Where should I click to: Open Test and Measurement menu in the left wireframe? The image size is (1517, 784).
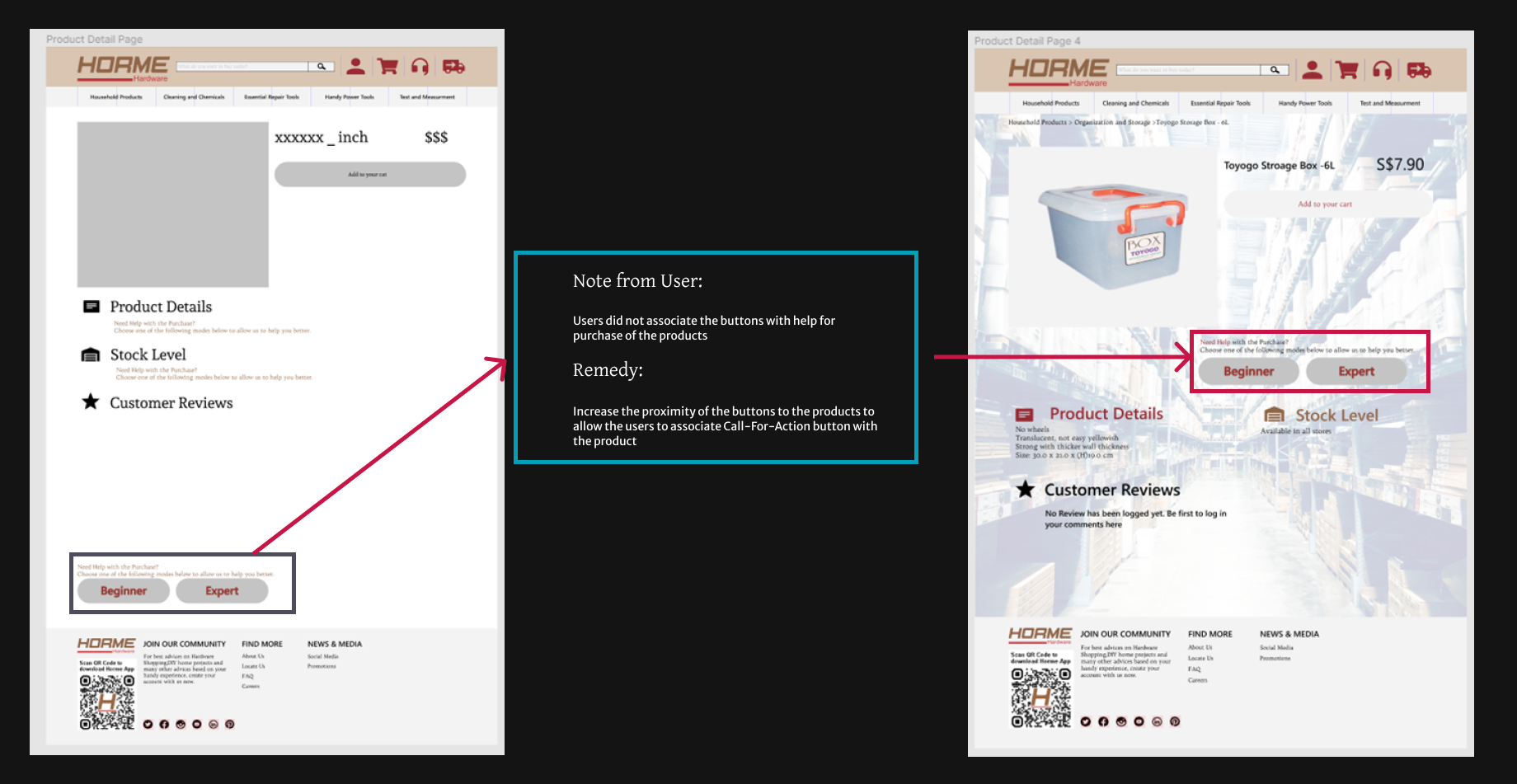click(427, 97)
